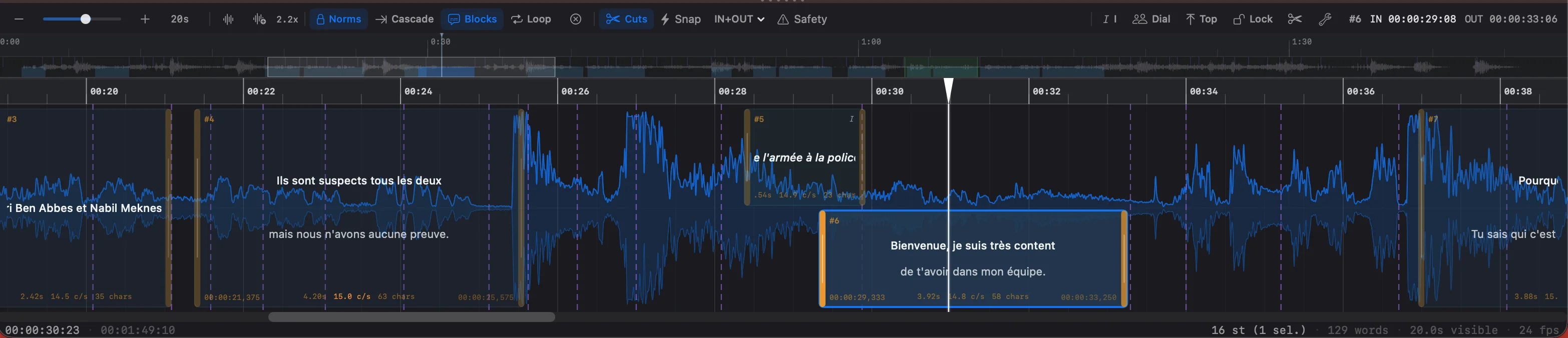Enable Loop playback

click(x=531, y=19)
